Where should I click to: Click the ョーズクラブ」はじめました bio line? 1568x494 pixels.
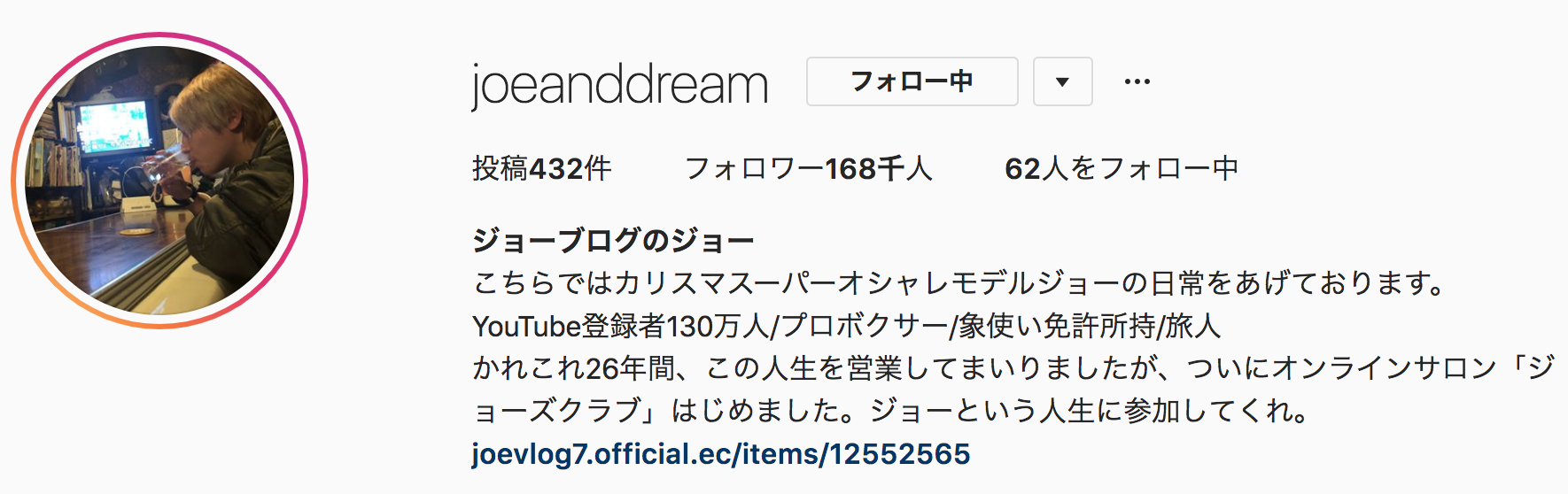point(891,411)
